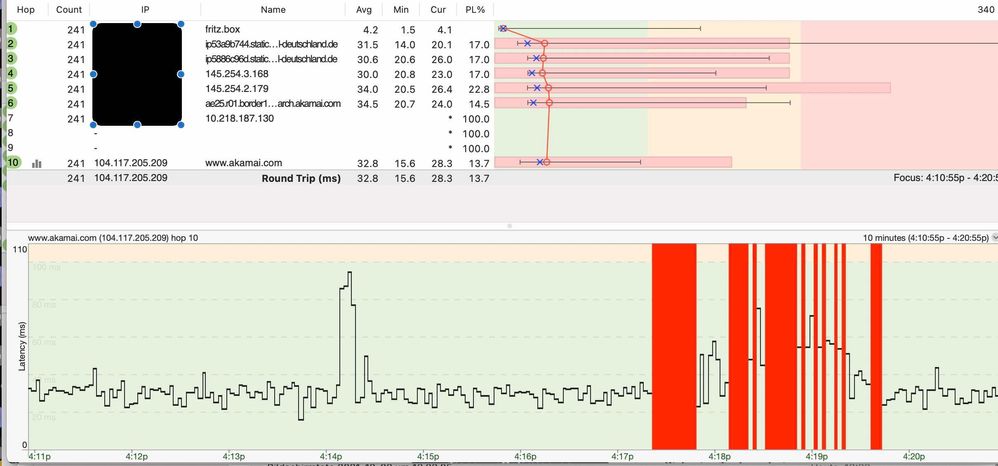Click the 22.8 packet loss value for hop 5

tap(479, 88)
